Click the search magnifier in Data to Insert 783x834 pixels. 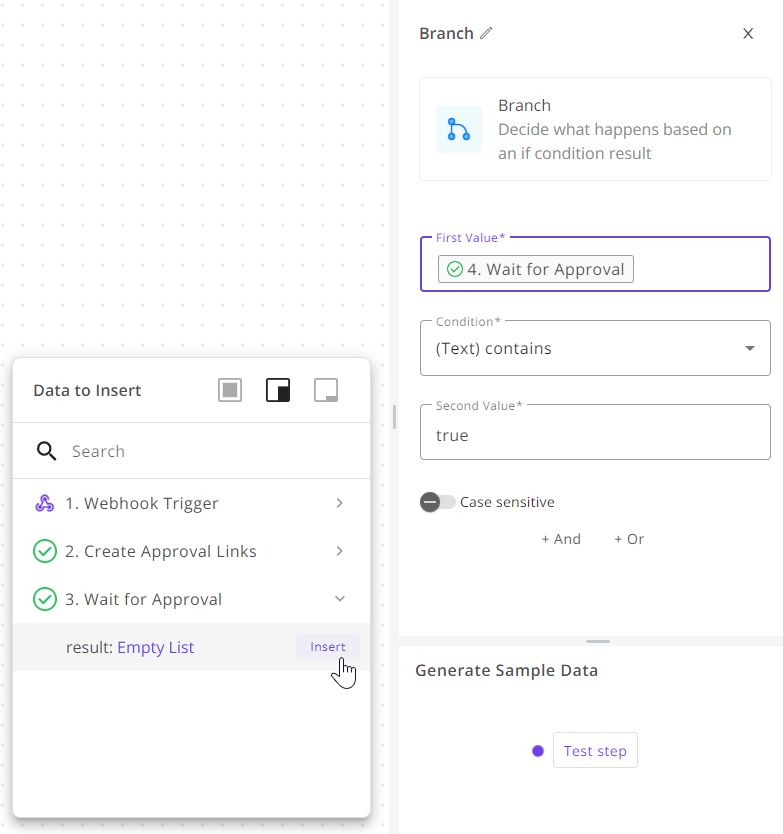point(46,451)
